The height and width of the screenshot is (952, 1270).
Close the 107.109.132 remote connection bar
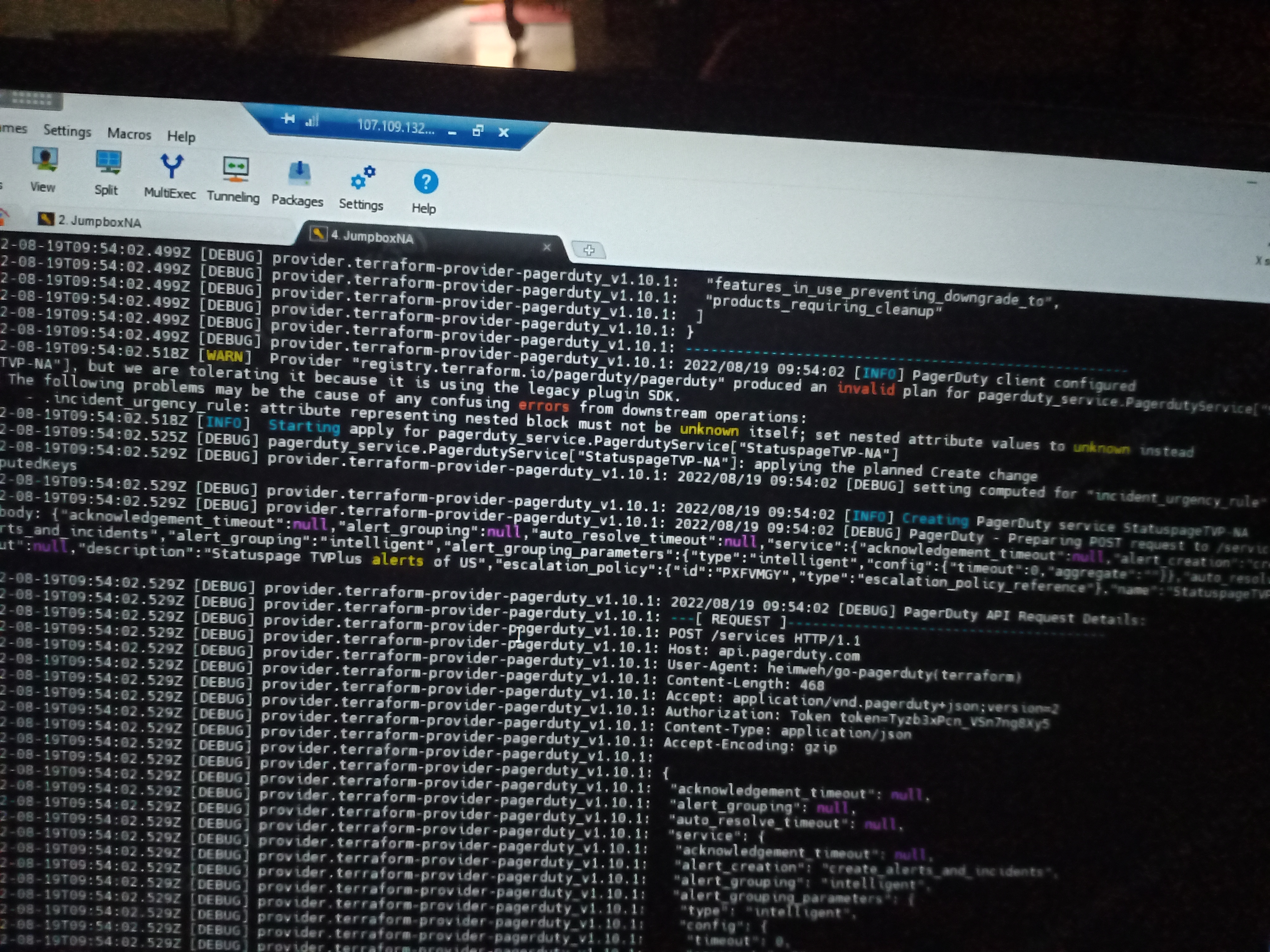[504, 133]
